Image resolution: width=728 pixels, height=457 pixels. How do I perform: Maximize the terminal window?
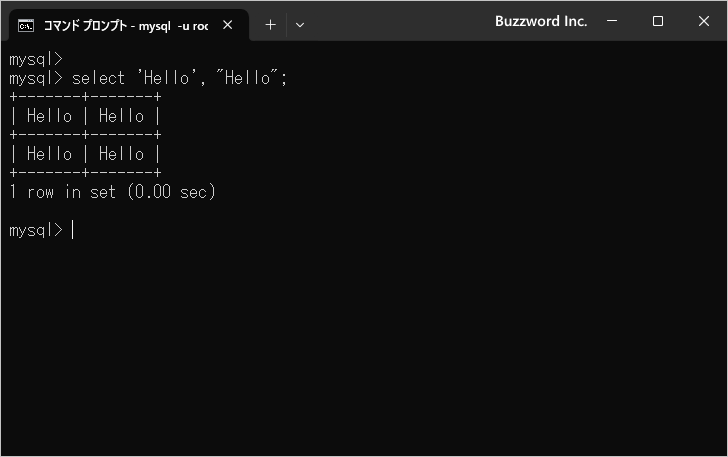point(657,21)
